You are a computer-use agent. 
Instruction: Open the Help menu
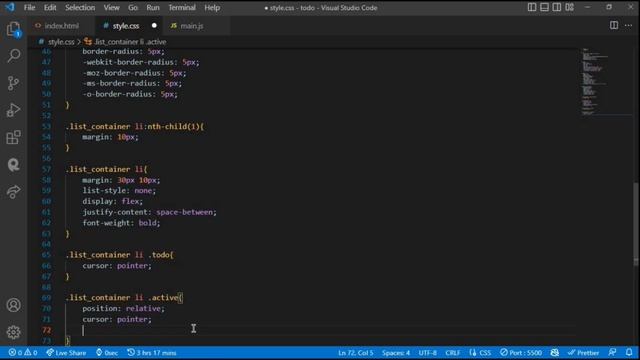click(x=212, y=7)
